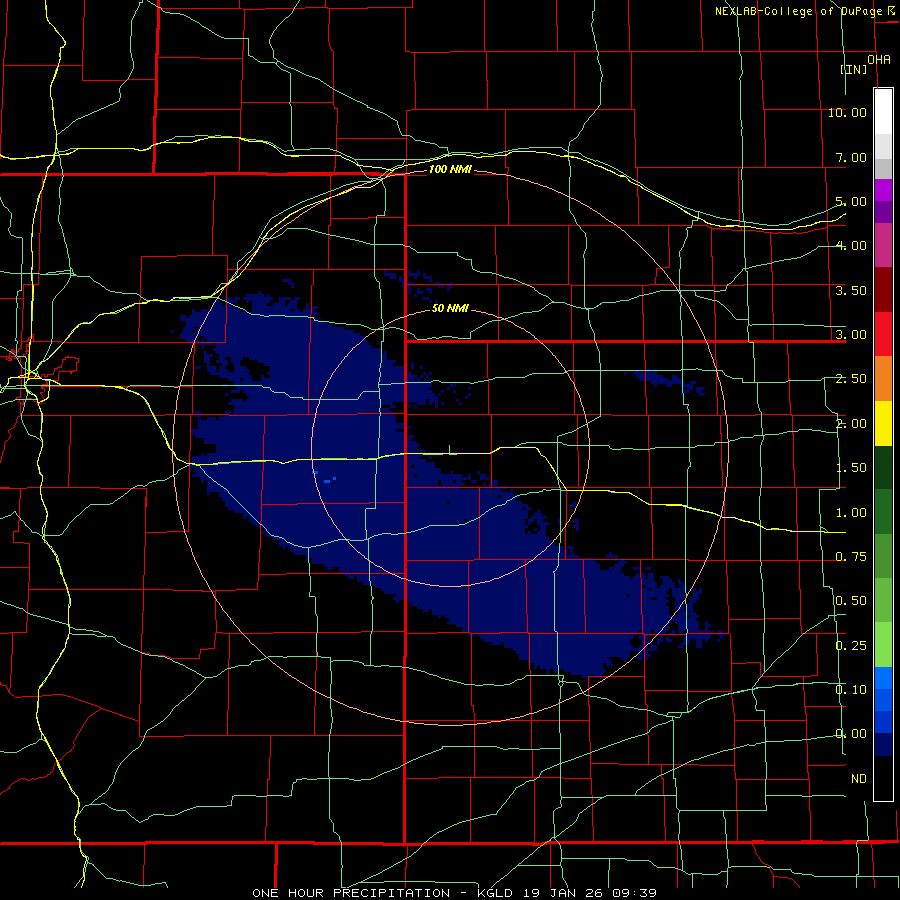Click the 3.50 scale label
This screenshot has width=900, height=900.
tap(851, 290)
